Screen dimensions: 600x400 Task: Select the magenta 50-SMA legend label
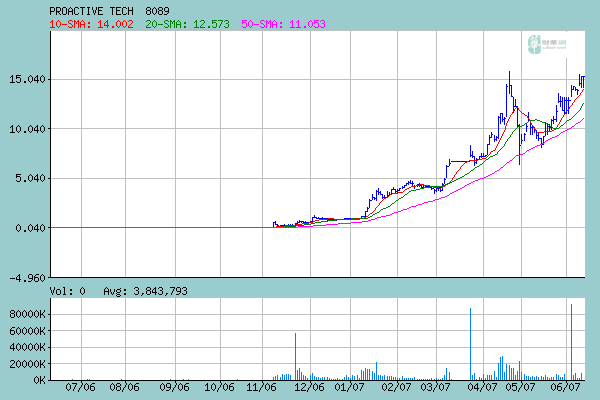click(x=283, y=24)
